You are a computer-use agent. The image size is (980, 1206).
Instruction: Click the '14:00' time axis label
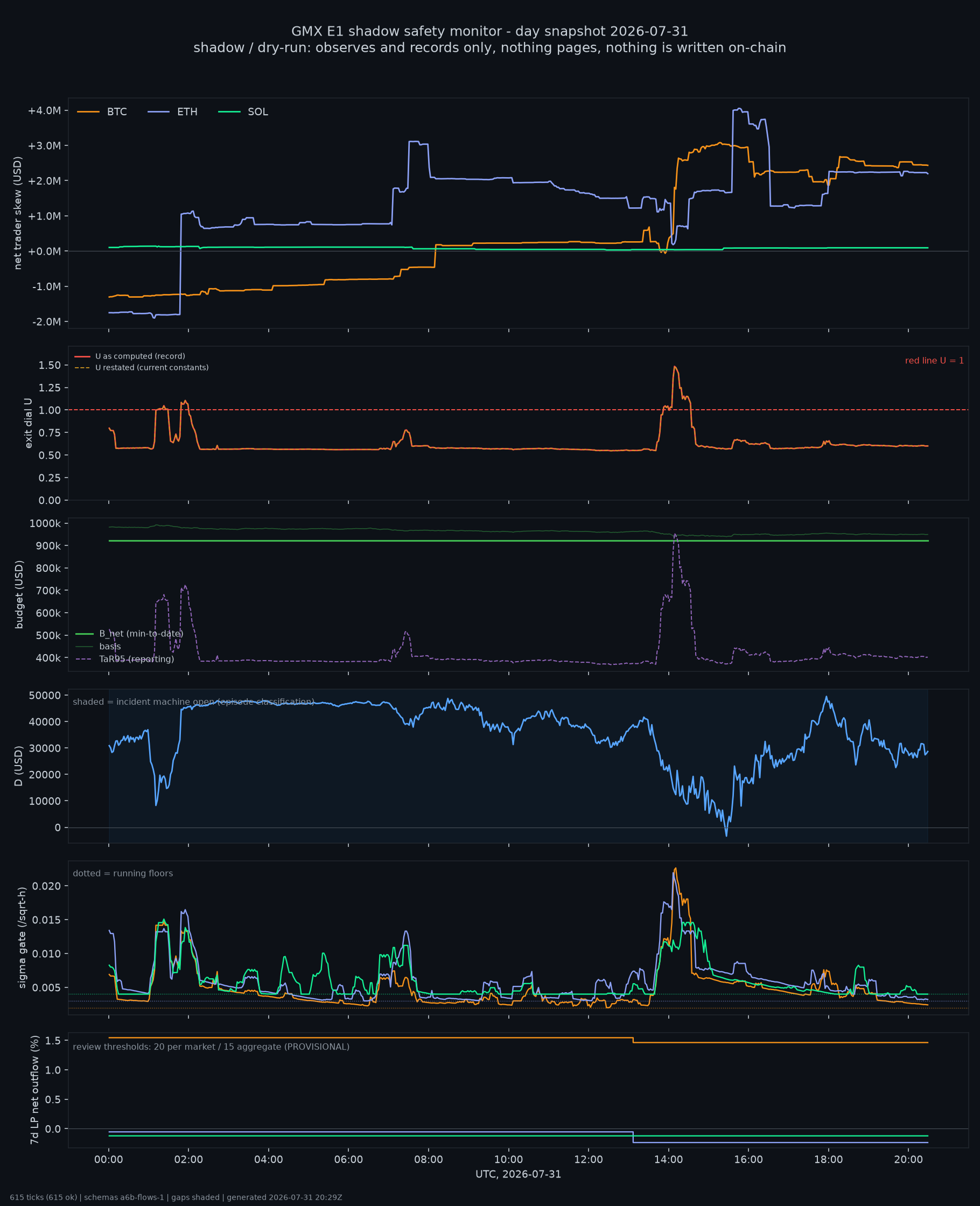coord(668,1160)
